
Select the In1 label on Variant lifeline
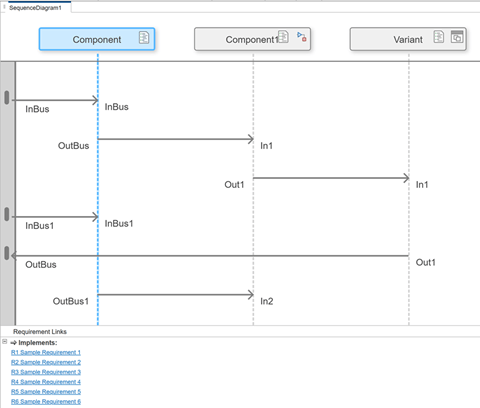422,185
